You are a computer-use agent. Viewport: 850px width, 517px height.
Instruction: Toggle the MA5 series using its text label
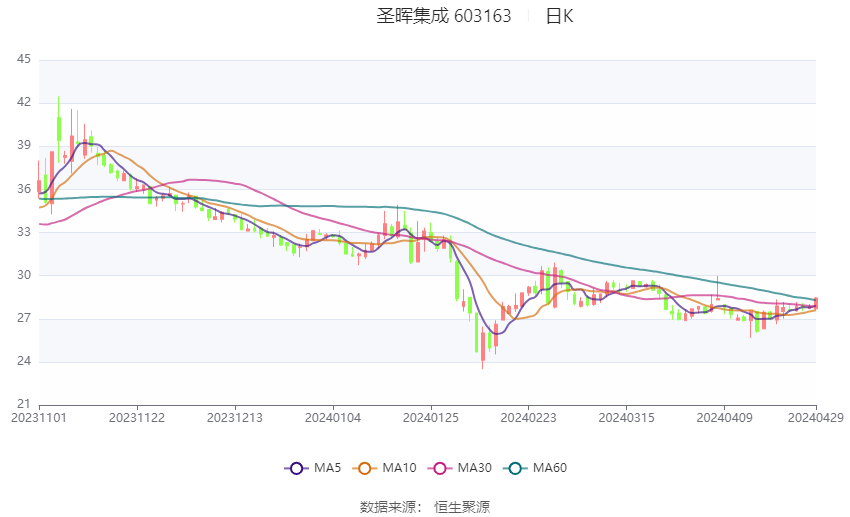pyautogui.click(x=327, y=468)
